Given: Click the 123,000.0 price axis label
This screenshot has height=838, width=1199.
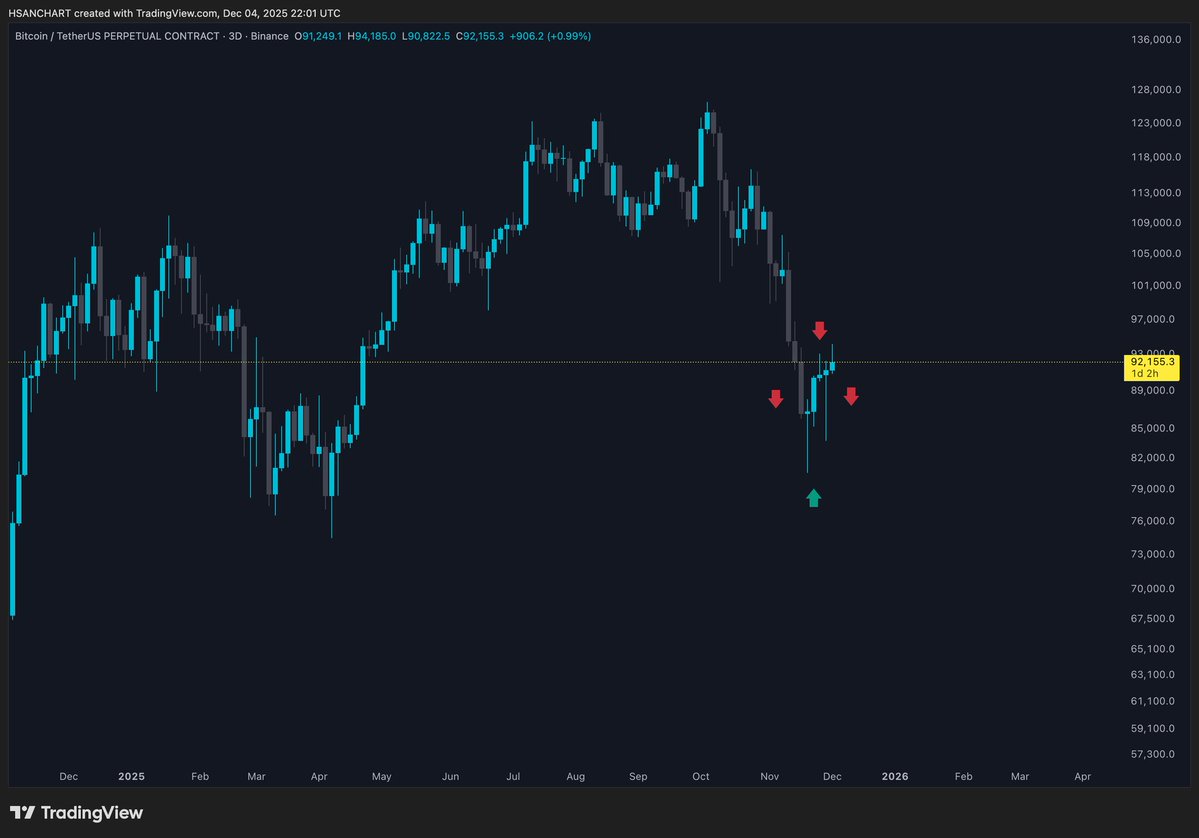Looking at the screenshot, I should coord(1156,123).
